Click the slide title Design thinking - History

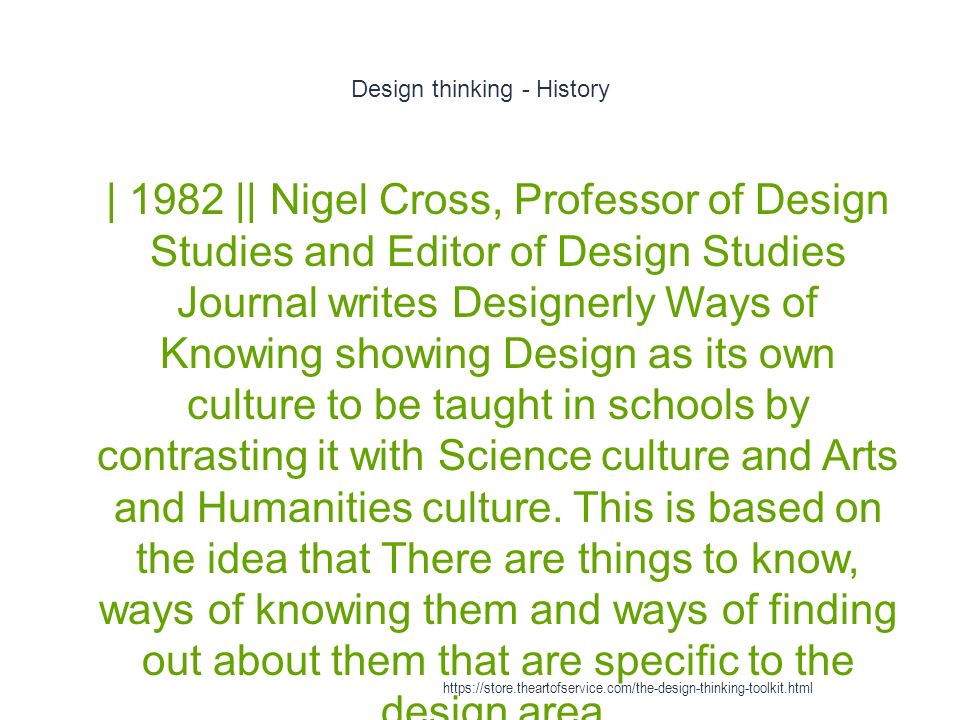coord(480,89)
